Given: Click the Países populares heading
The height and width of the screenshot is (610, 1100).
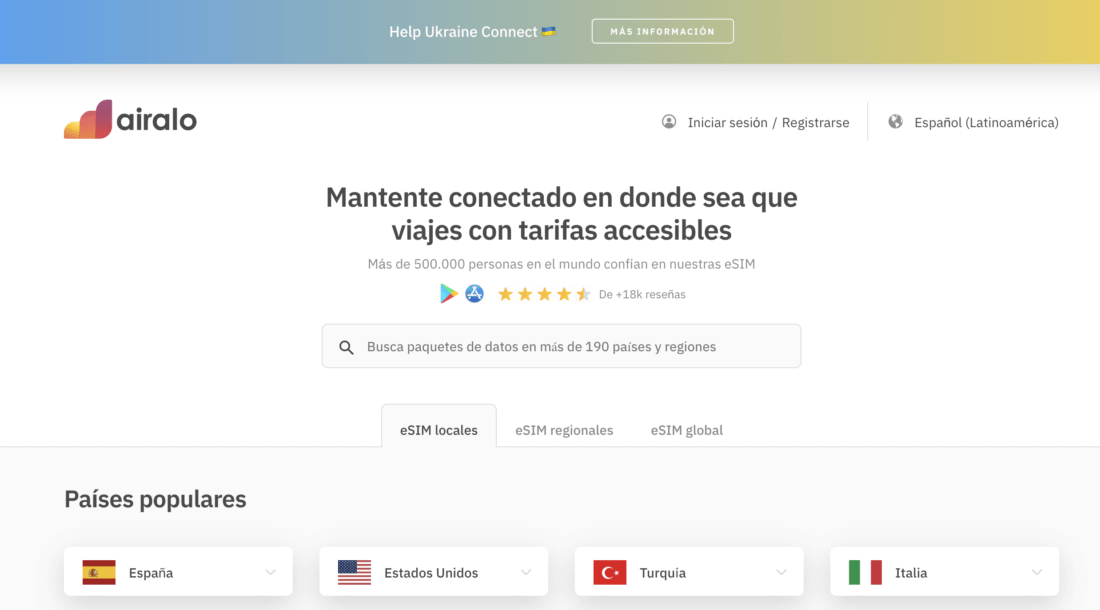Looking at the screenshot, I should point(155,499).
